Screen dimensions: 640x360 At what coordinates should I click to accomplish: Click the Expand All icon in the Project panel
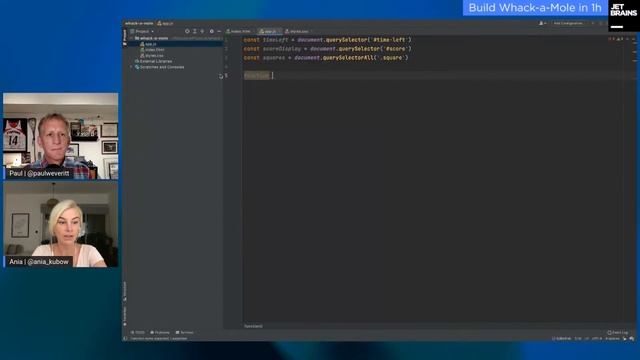coord(195,31)
